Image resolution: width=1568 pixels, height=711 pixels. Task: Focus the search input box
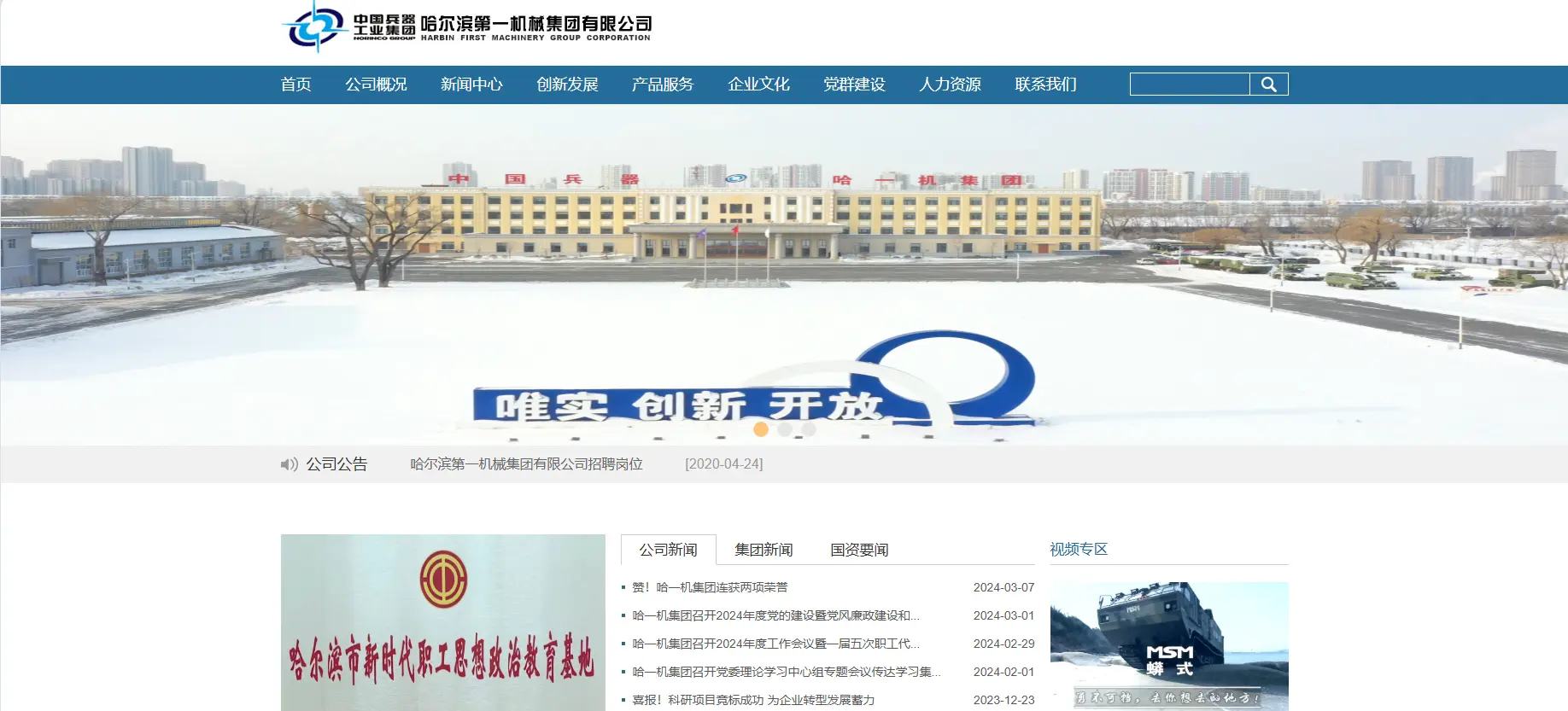(x=1190, y=84)
